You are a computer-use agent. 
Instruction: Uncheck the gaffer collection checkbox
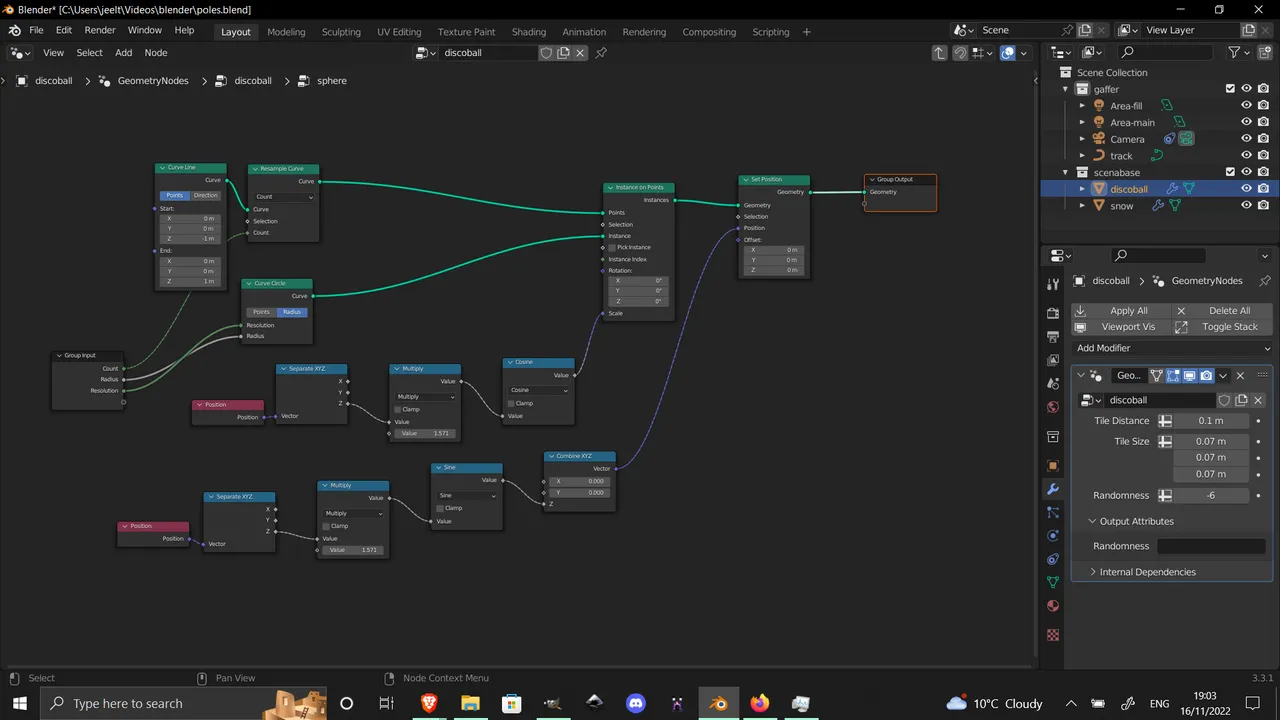(1230, 89)
